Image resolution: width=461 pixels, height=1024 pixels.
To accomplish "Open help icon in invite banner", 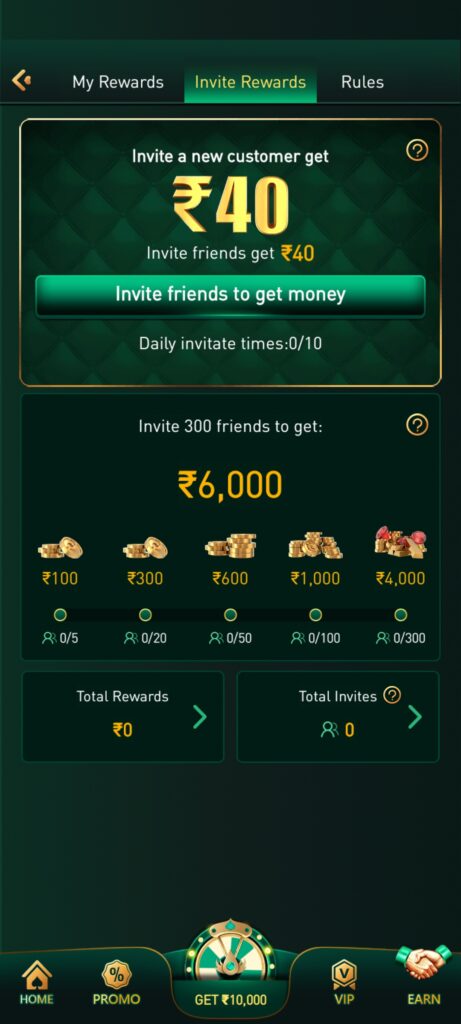I will pyautogui.click(x=417, y=151).
